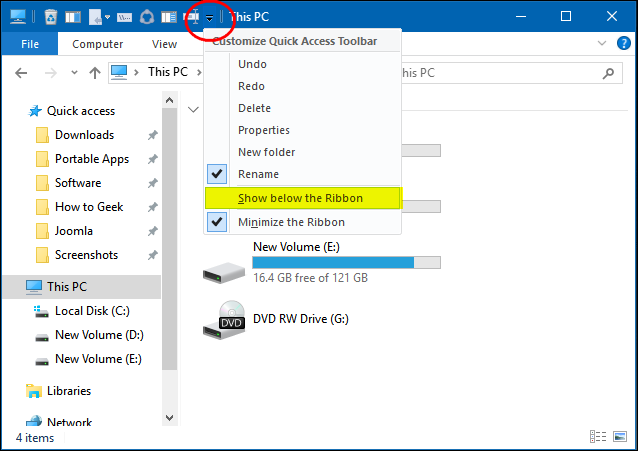The image size is (638, 451).
Task: Open the View ribbon tab
Action: (164, 44)
